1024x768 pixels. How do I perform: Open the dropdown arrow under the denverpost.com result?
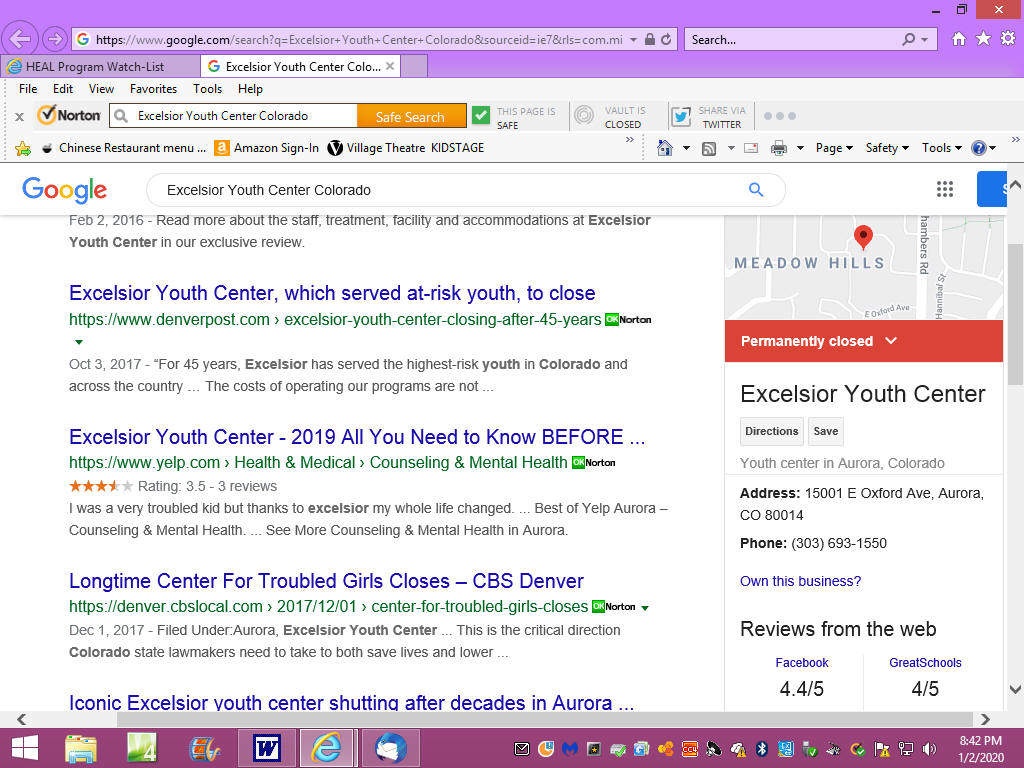tap(79, 342)
